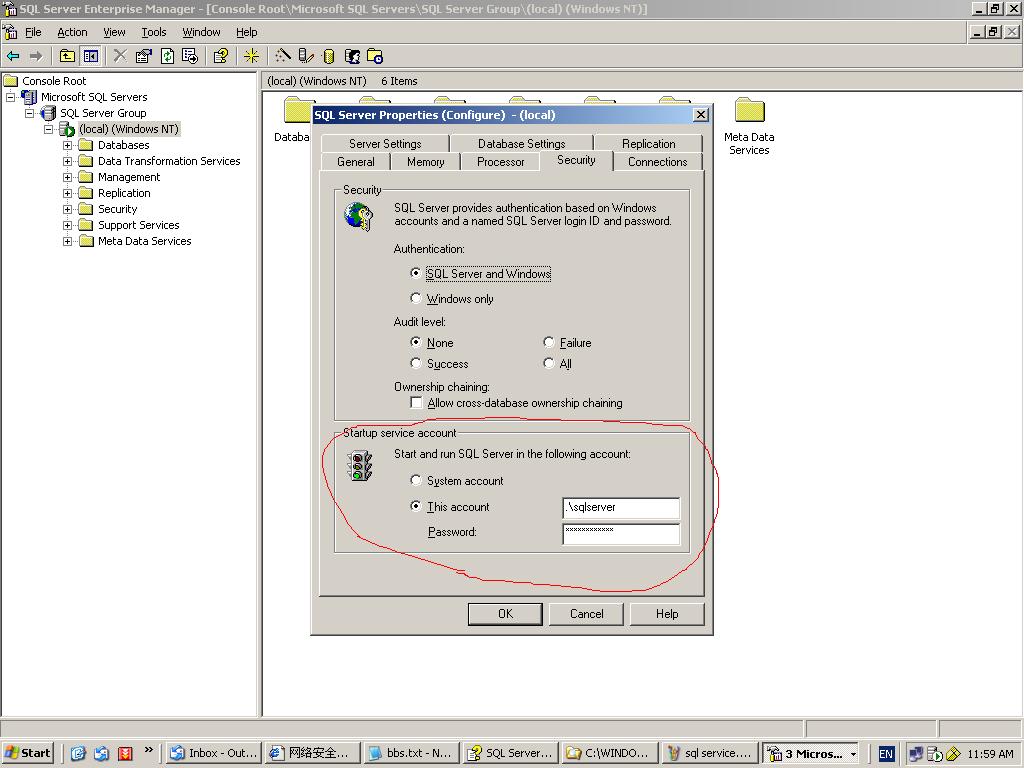The image size is (1024, 768).
Task: Click the Back arrow toolbar icon
Action: [13, 56]
